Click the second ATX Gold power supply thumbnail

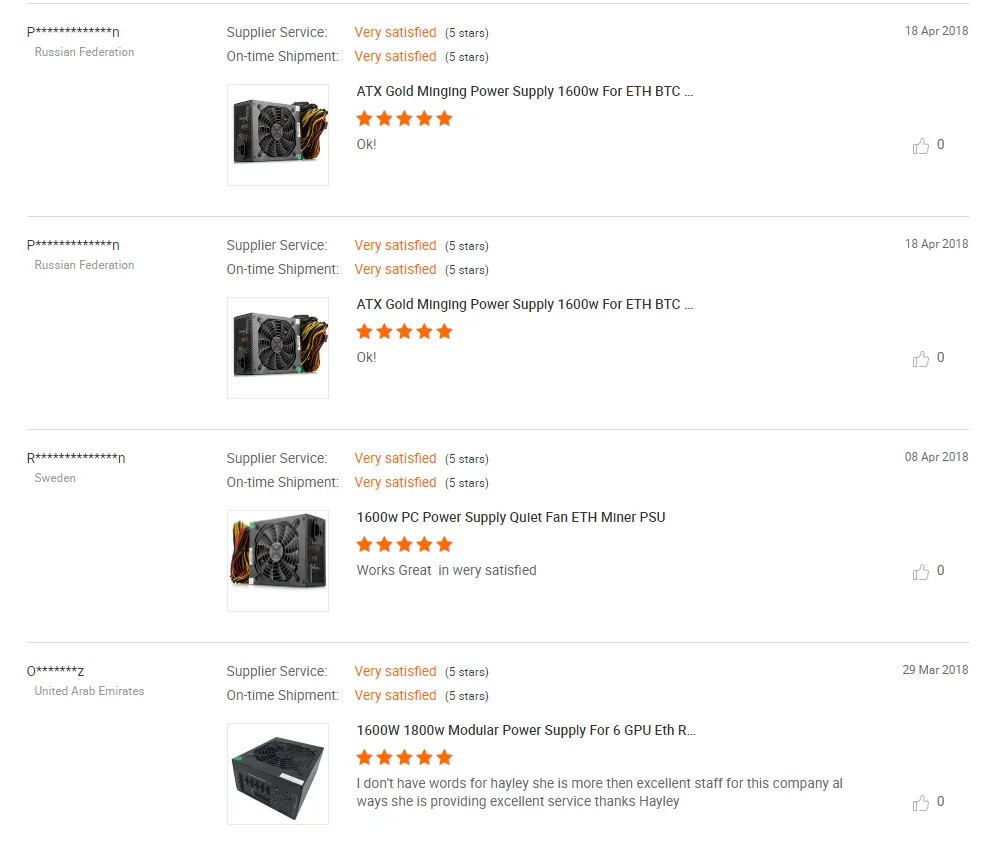click(x=278, y=348)
